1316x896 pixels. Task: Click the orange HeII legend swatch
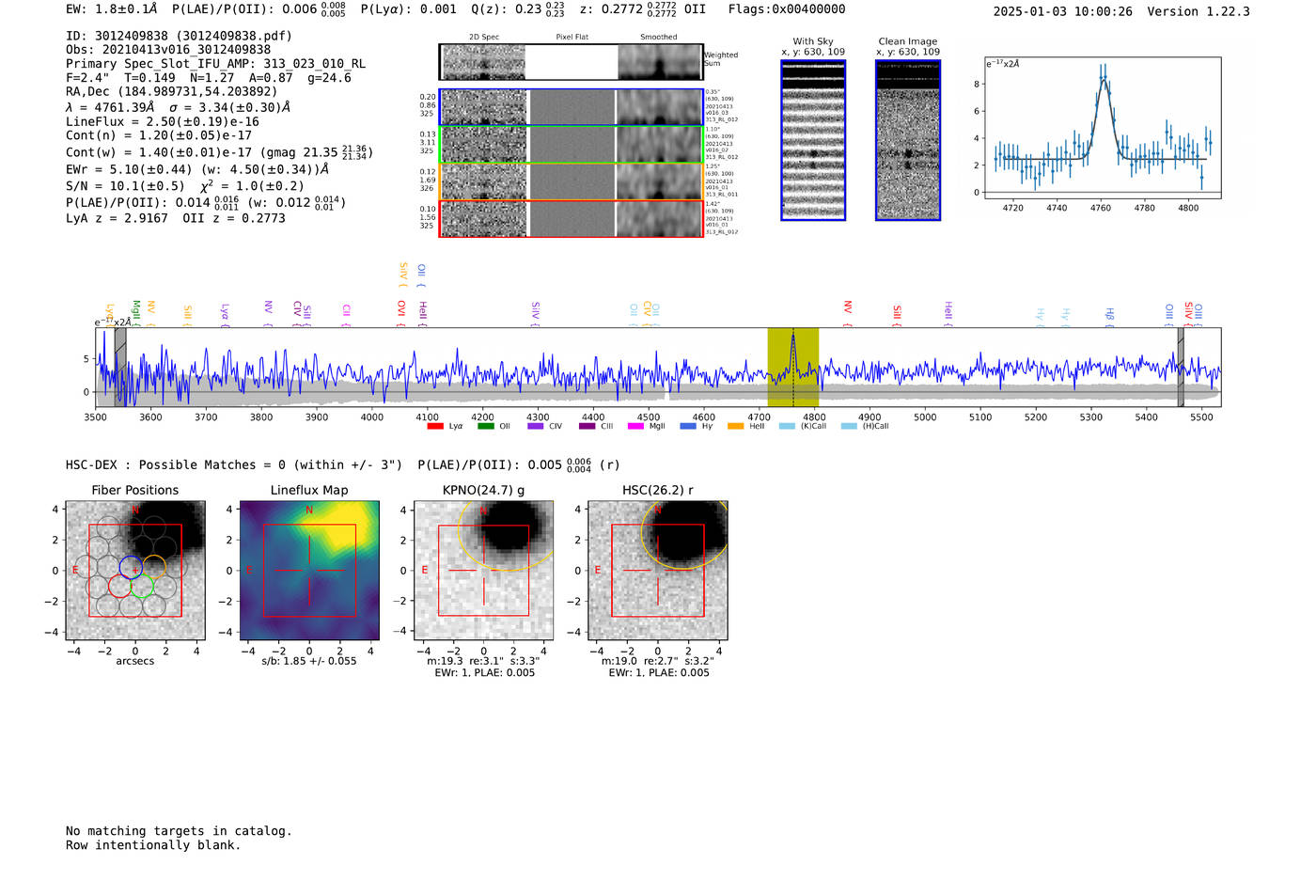pyautogui.click(x=735, y=426)
